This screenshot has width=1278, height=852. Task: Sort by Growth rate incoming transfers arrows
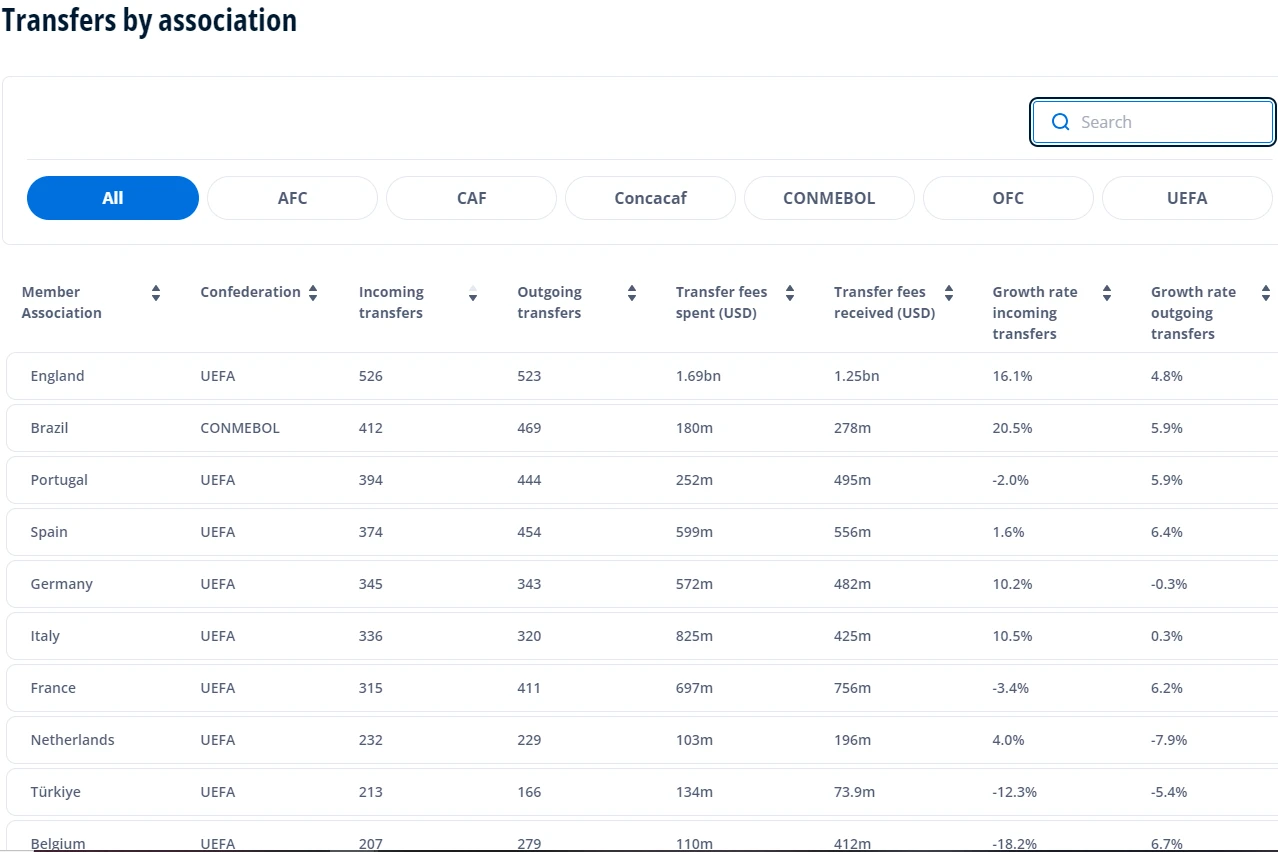tap(1107, 293)
